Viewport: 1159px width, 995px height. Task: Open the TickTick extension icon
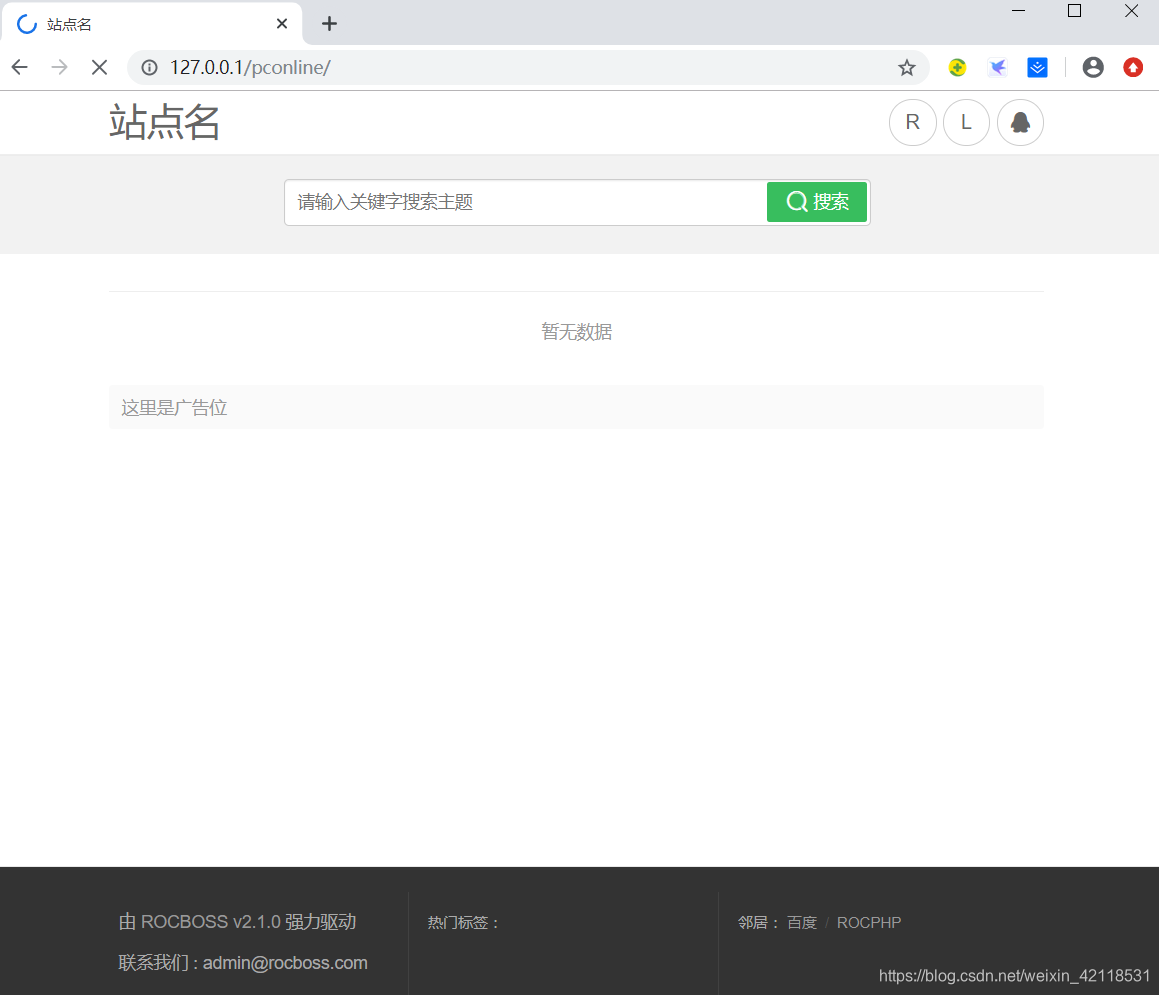pos(1037,67)
